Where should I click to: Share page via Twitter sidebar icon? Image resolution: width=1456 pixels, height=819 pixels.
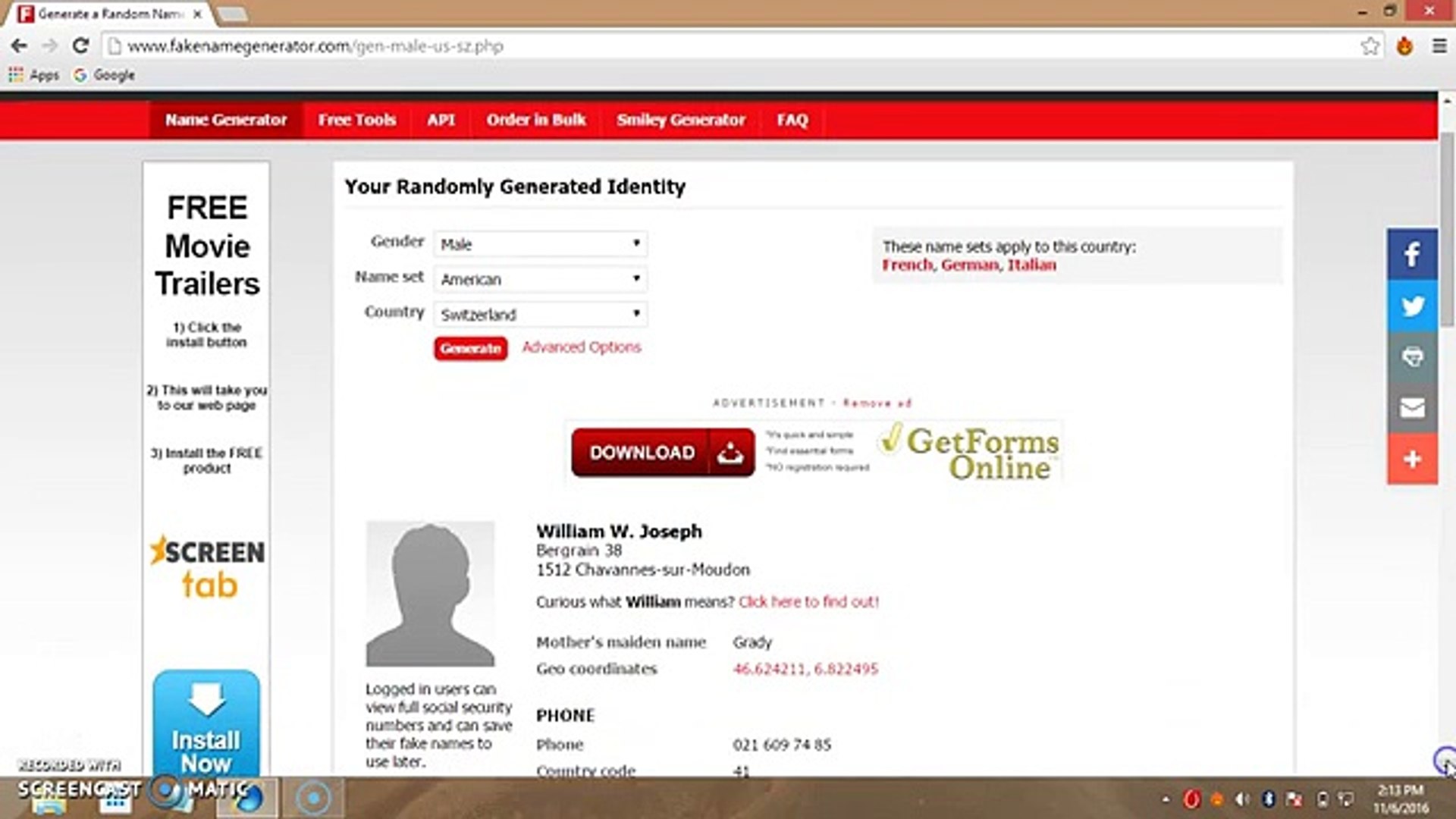(1412, 306)
